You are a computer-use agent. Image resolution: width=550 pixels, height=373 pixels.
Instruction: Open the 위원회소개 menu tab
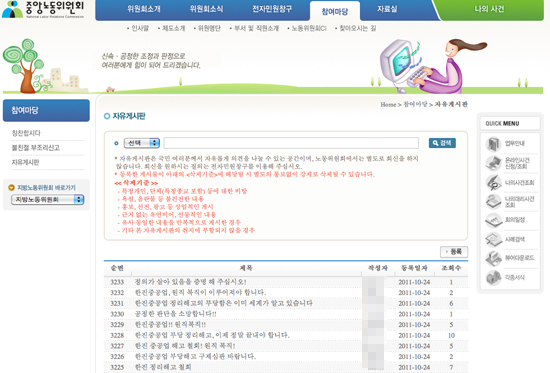(144, 9)
